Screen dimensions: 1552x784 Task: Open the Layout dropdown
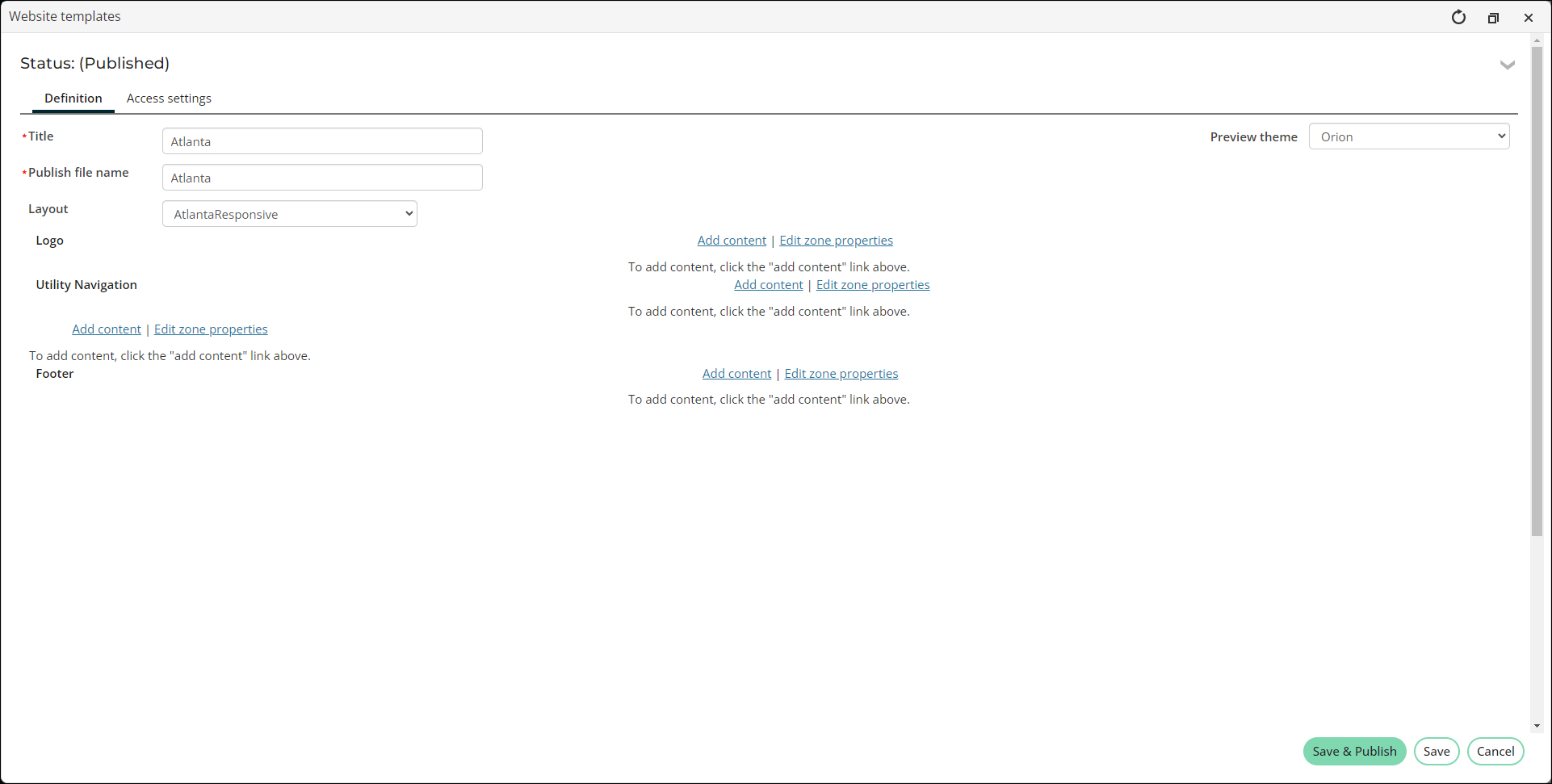click(290, 214)
